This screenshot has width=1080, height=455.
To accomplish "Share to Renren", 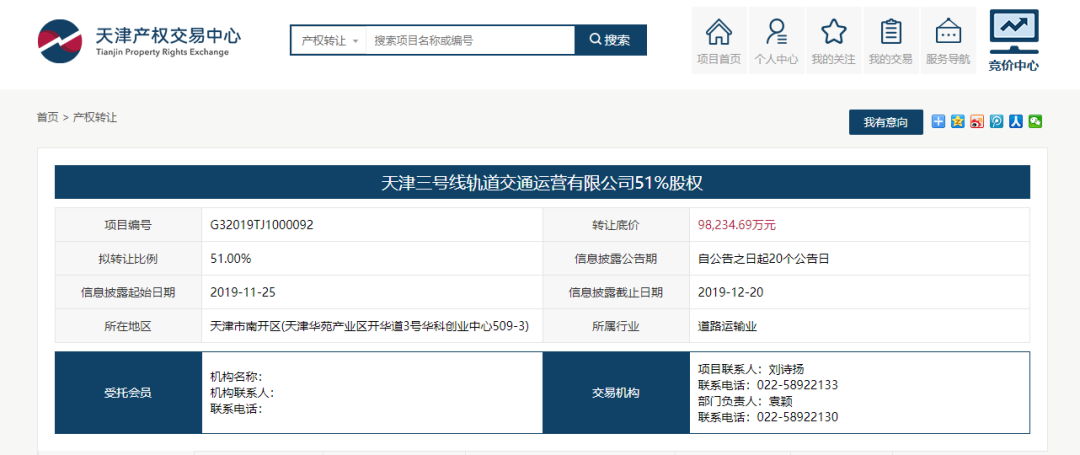I will (1015, 121).
